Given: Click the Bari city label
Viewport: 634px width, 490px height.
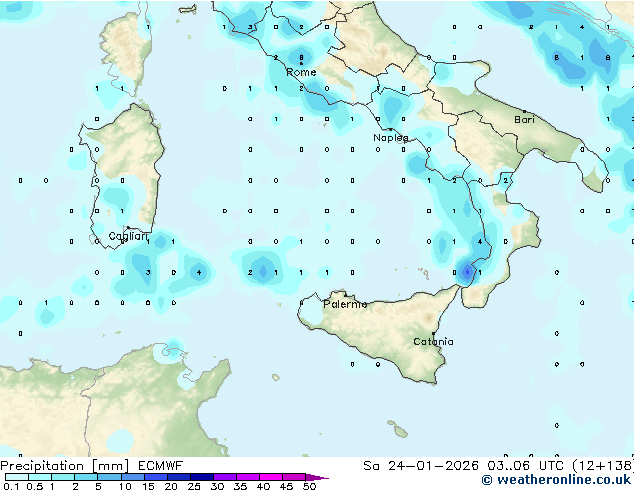Looking at the screenshot, I should point(524,119).
